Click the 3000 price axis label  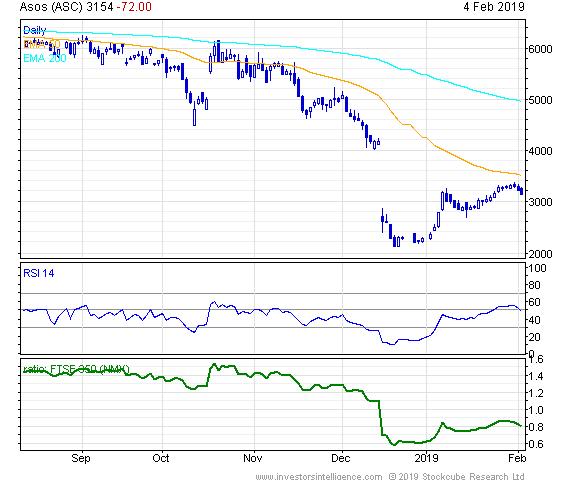pyautogui.click(x=540, y=202)
